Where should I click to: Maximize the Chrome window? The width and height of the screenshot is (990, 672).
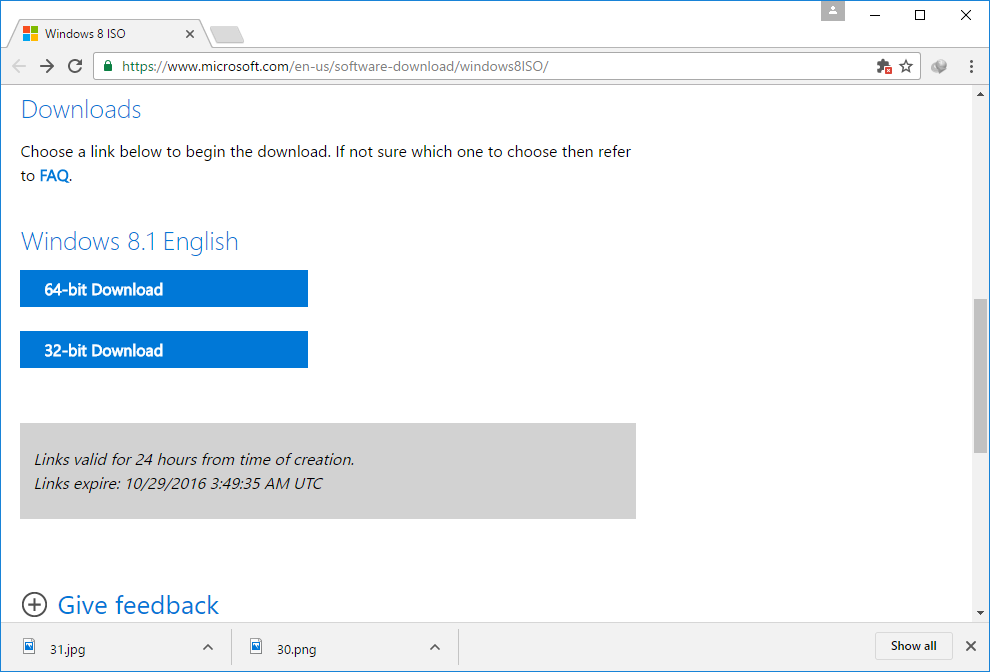coord(920,15)
